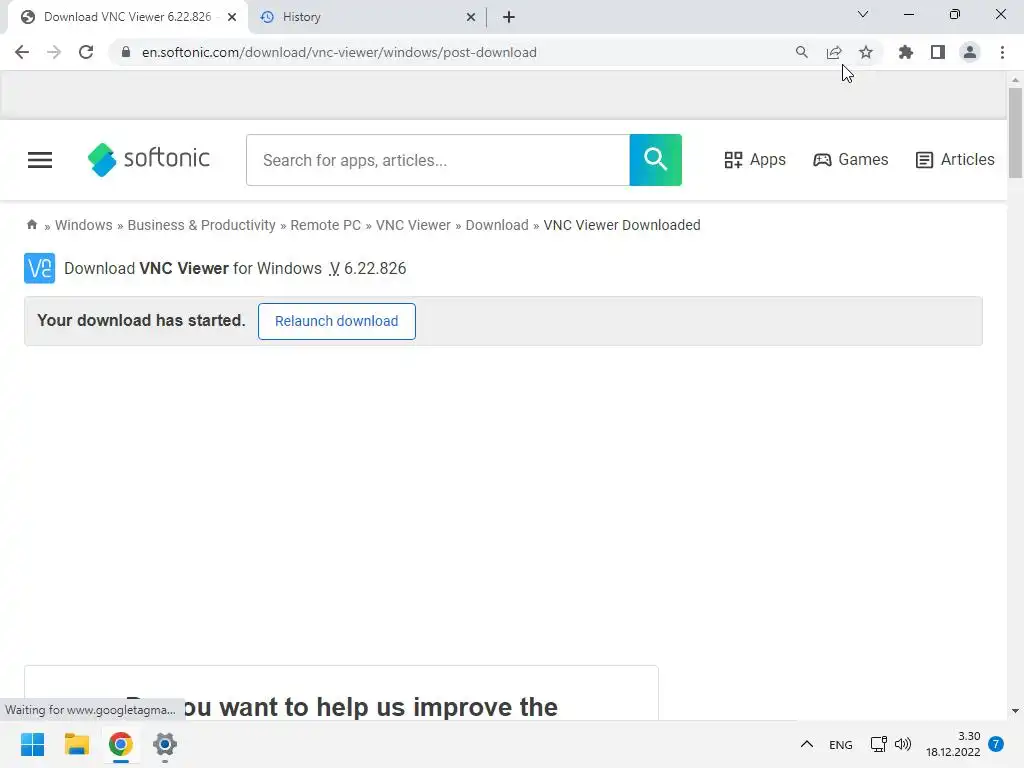
Task: Select the Download VNC Viewer tab
Action: tap(127, 17)
